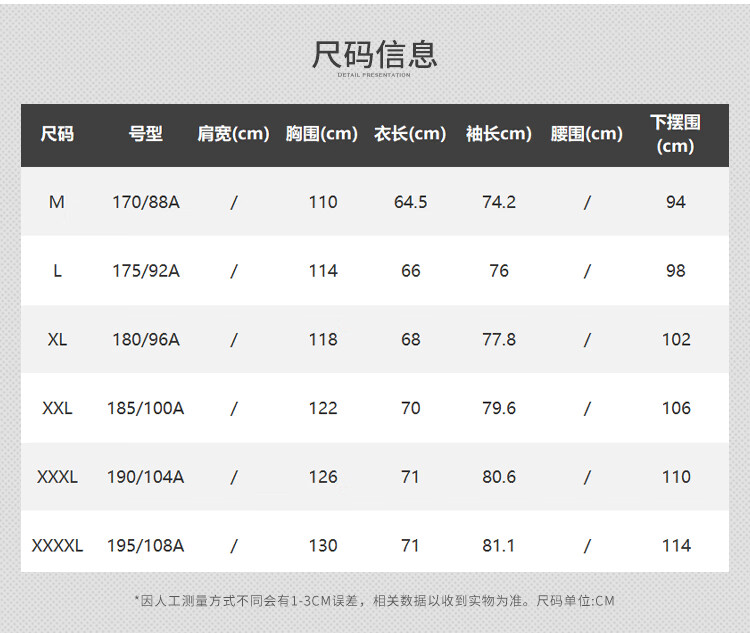Screen dimensions: 750x633
Task: Select the 腰围(cm) column header
Action: [587, 134]
